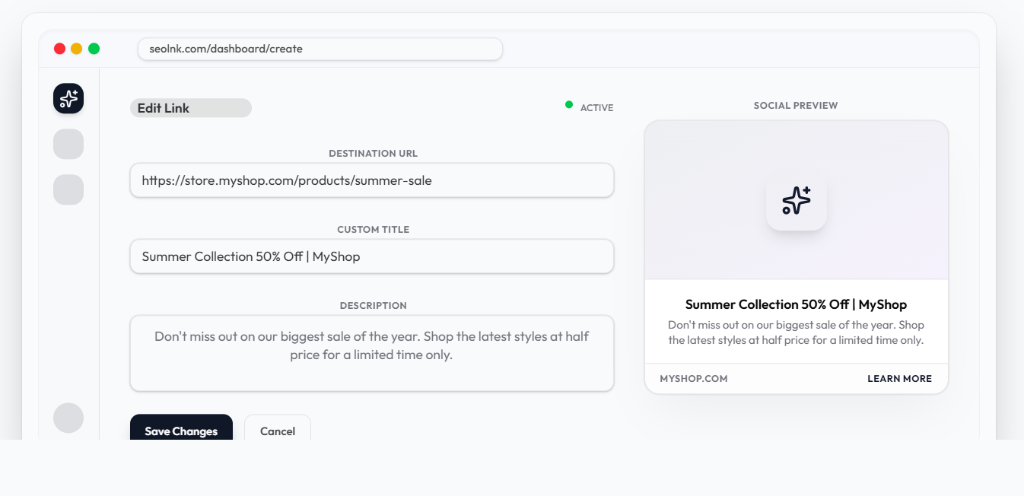
Task: Click the sparkle logo icon in the sidebar
Action: coord(68,98)
